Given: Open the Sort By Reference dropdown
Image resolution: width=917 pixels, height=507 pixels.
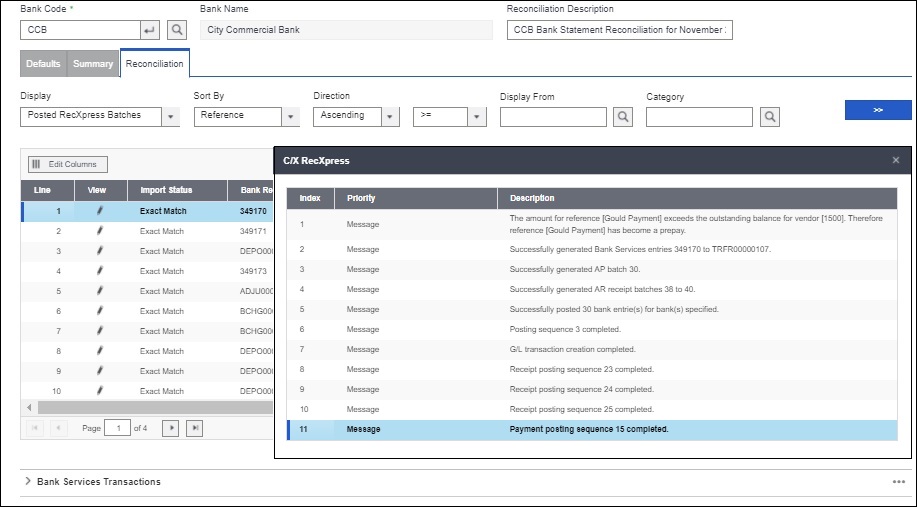Looking at the screenshot, I should pos(291,116).
